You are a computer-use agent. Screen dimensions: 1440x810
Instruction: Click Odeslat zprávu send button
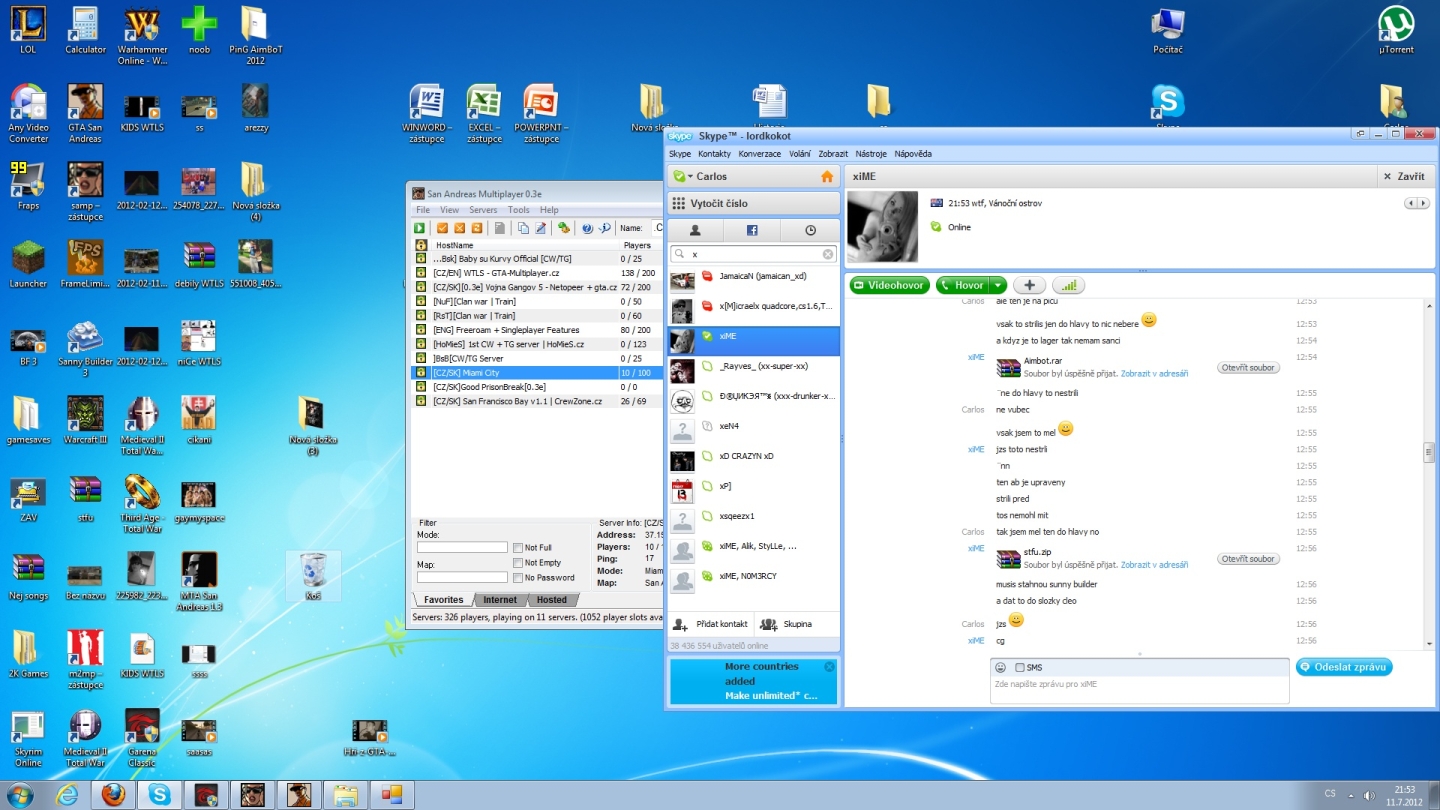(1344, 667)
